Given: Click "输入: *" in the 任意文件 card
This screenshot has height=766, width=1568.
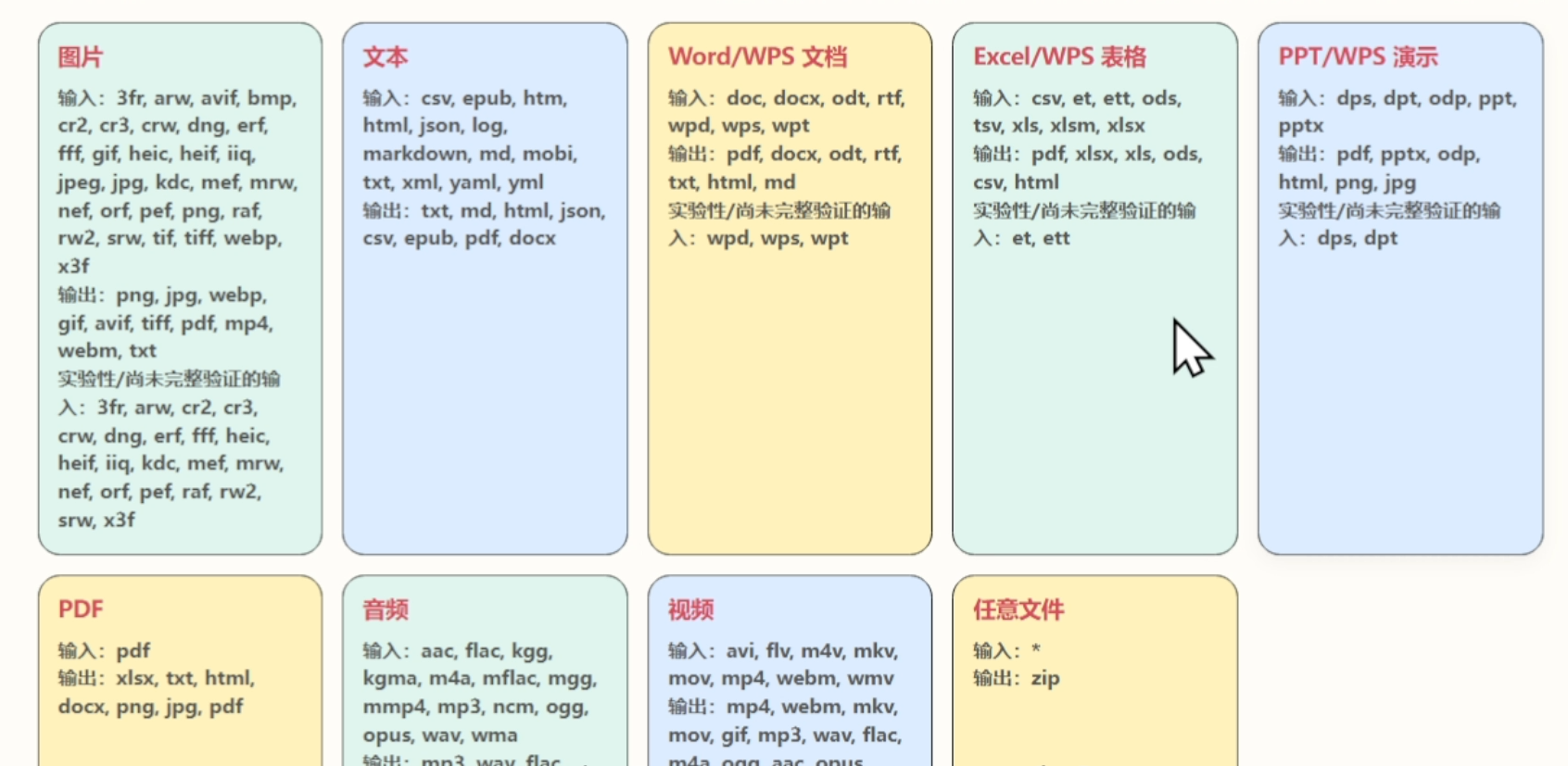Looking at the screenshot, I should click(x=1006, y=651).
